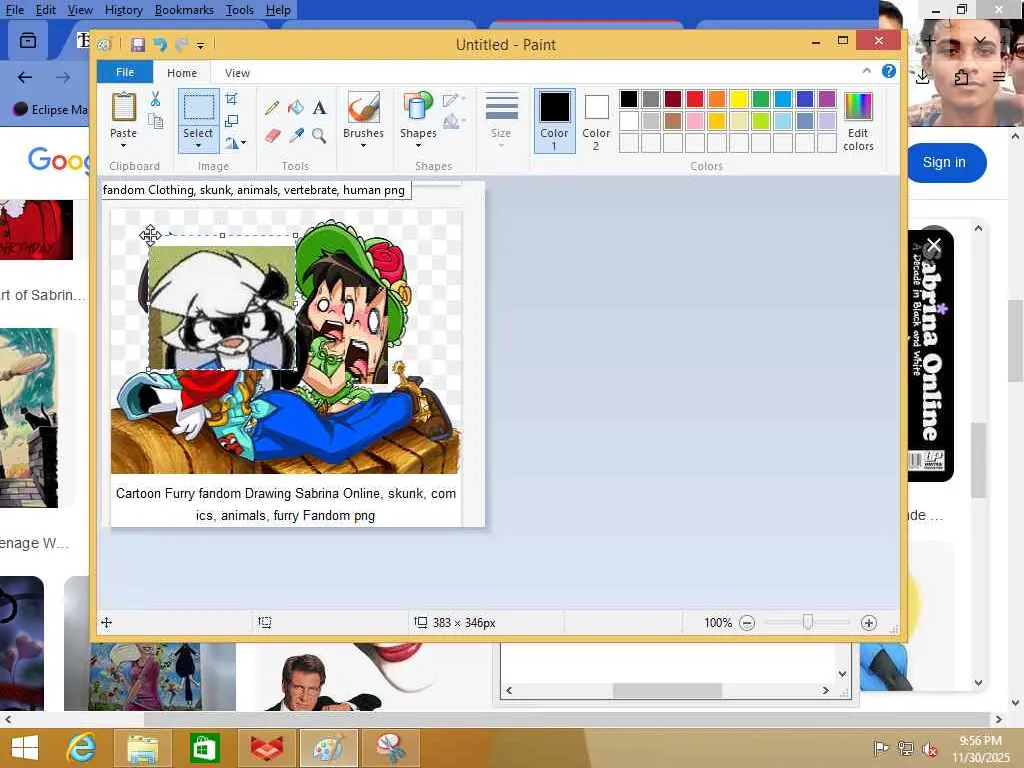
Task: Click the Undo arrow in quick access toolbar
Action: click(160, 44)
